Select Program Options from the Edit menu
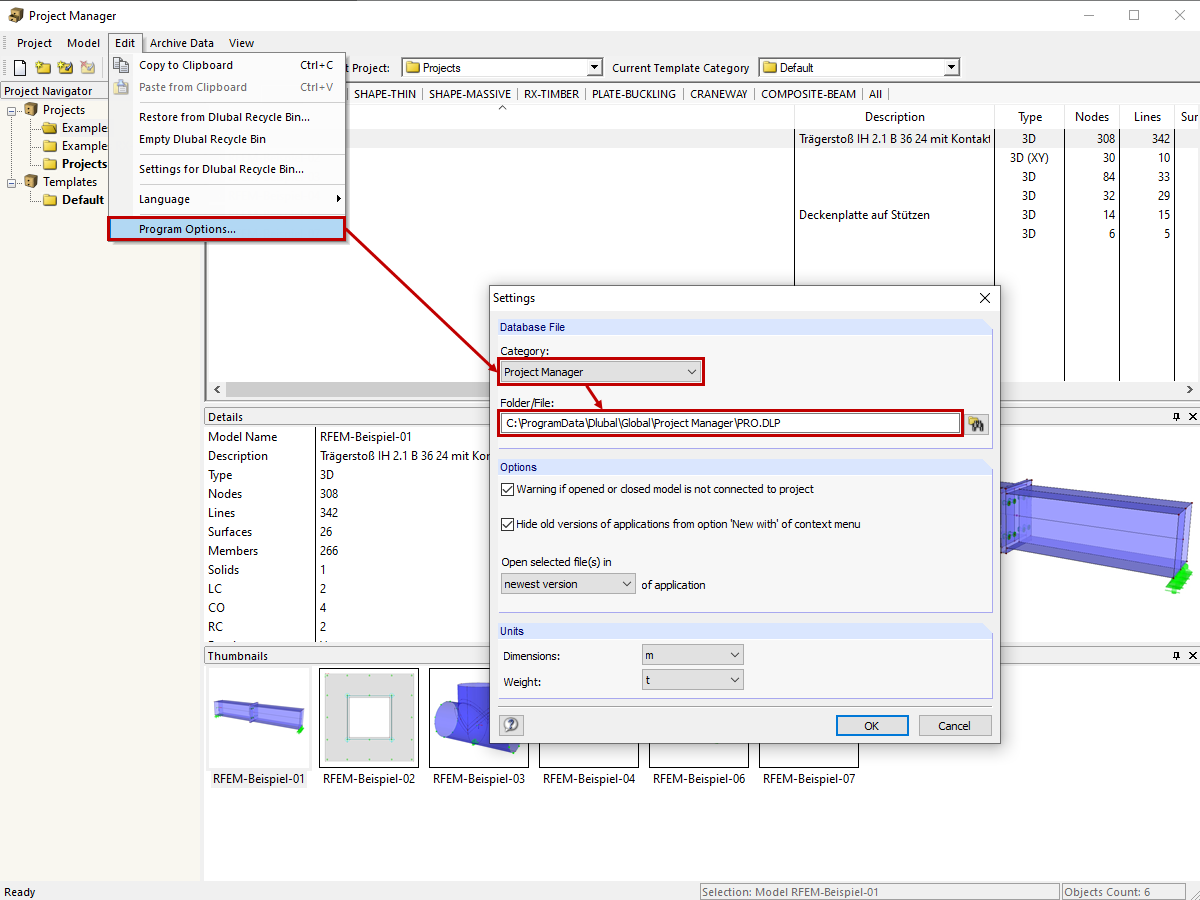The image size is (1200, 900). click(226, 229)
